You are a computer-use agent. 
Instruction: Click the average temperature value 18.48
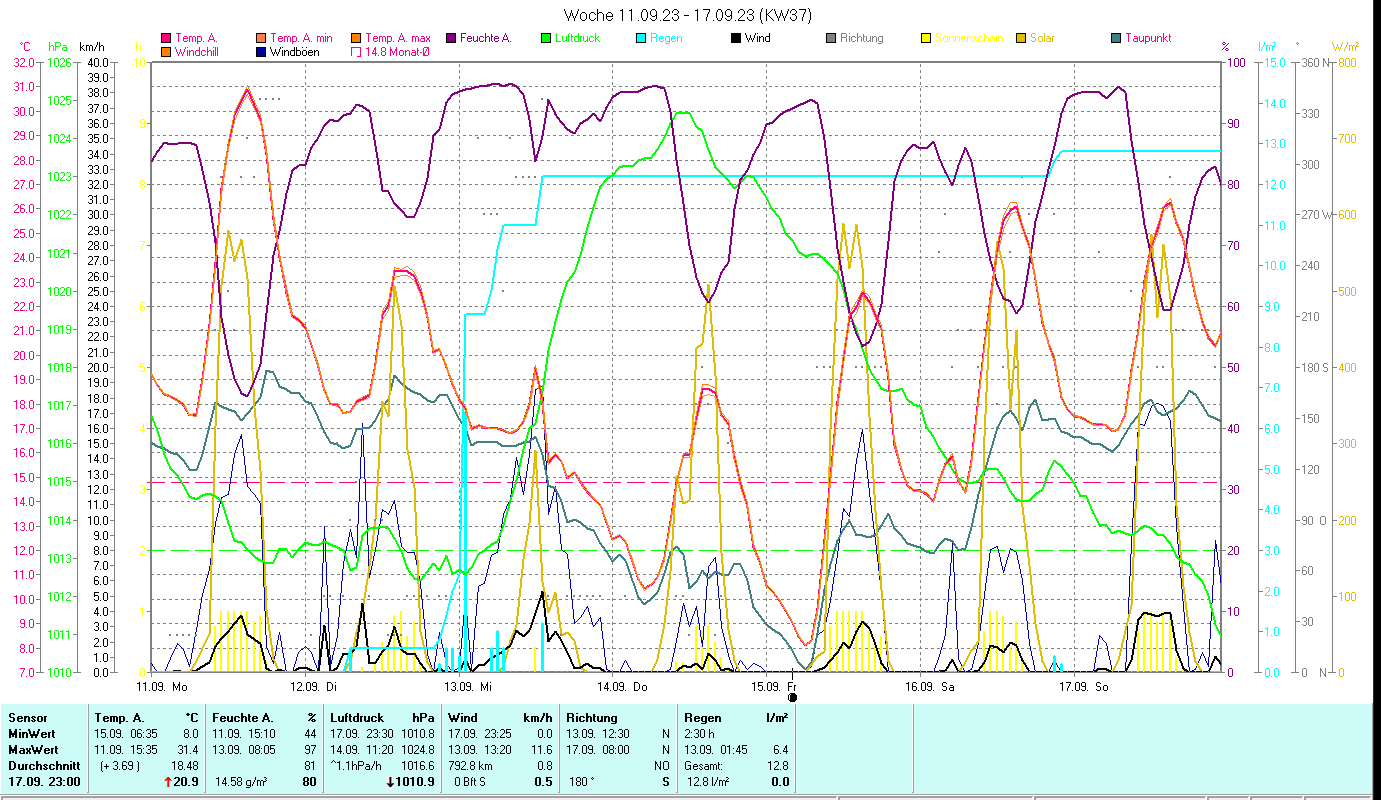pyautogui.click(x=185, y=765)
